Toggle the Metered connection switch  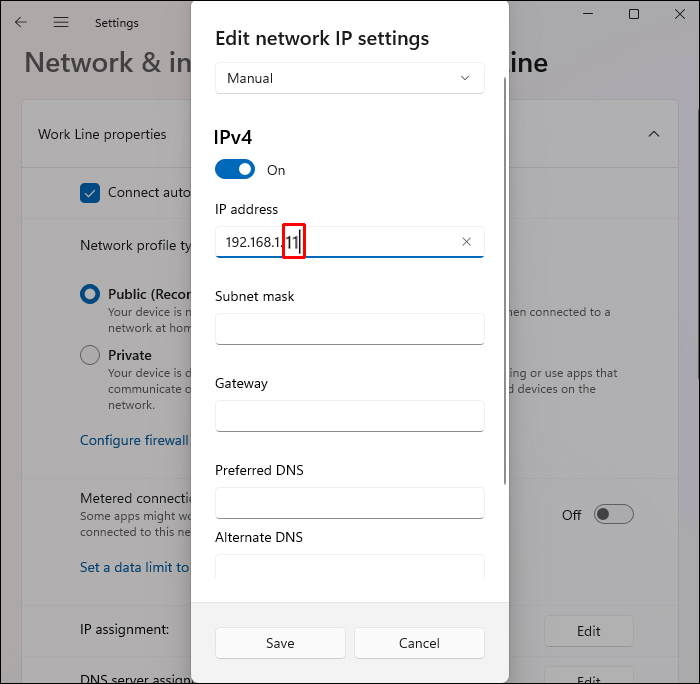coord(613,514)
